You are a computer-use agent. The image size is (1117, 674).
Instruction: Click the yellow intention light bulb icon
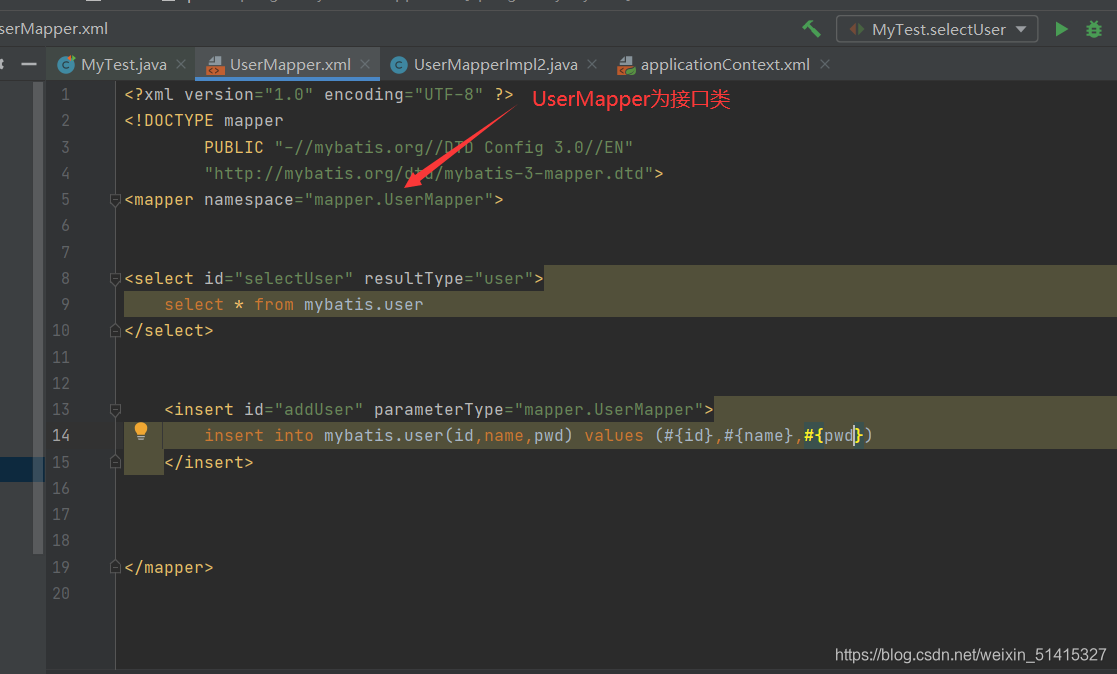pyautogui.click(x=140, y=430)
